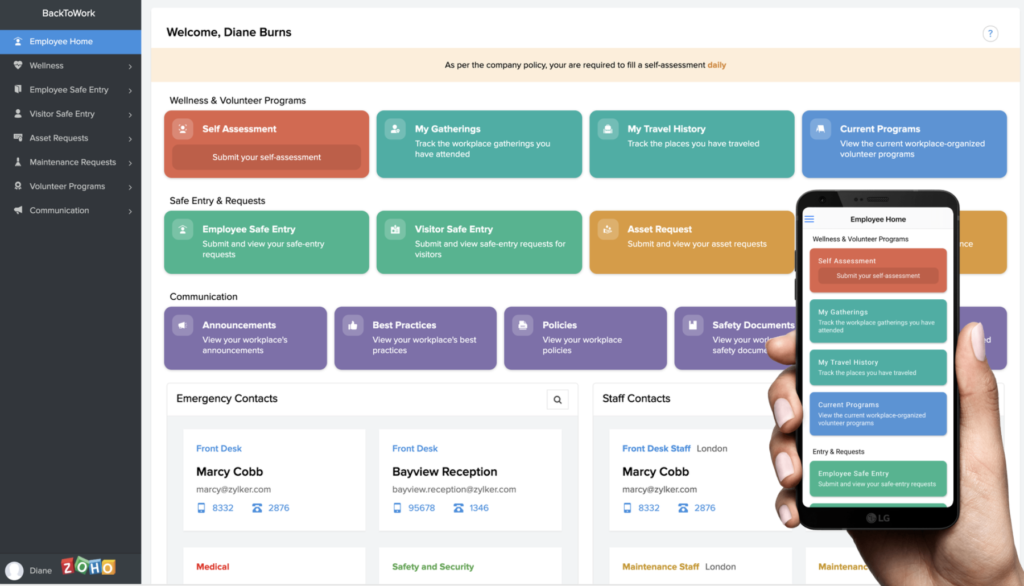This screenshot has height=586, width=1024.
Task: Click the My Gatherings tile icon
Action: pyautogui.click(x=396, y=129)
